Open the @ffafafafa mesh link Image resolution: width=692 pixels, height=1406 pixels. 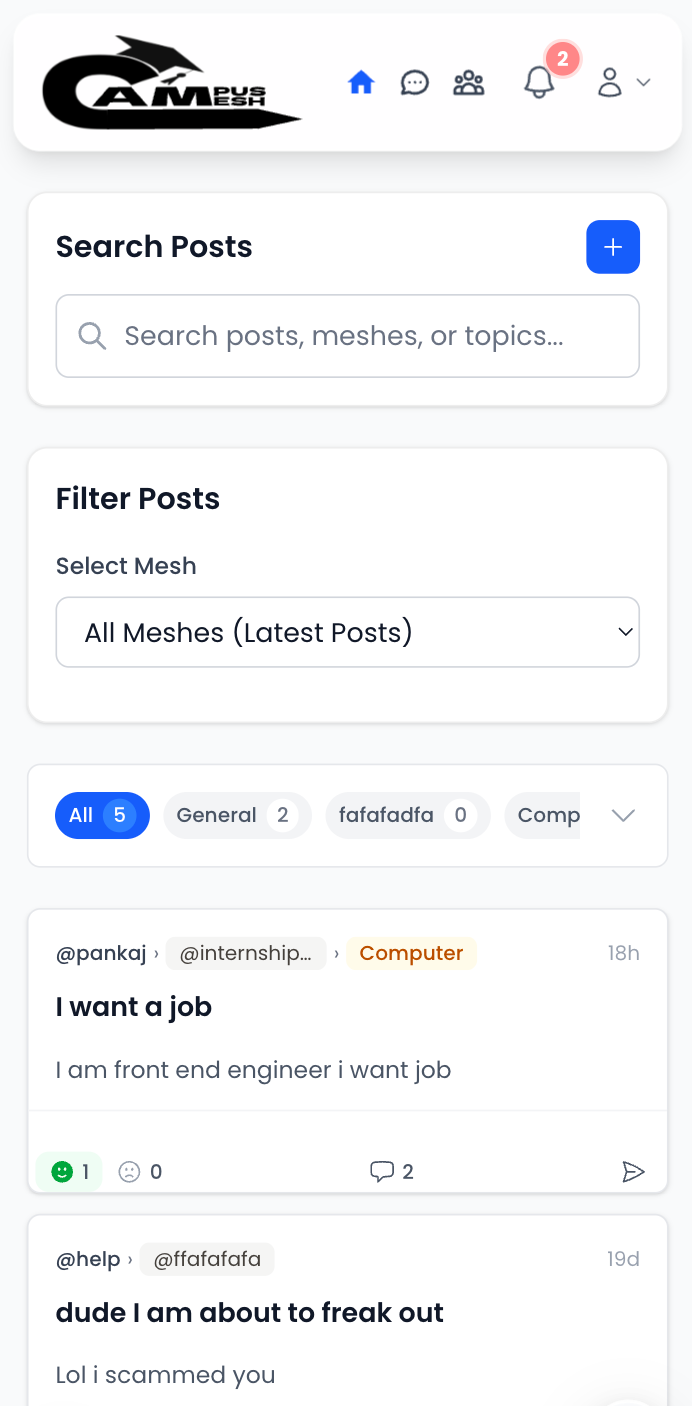(x=207, y=1259)
